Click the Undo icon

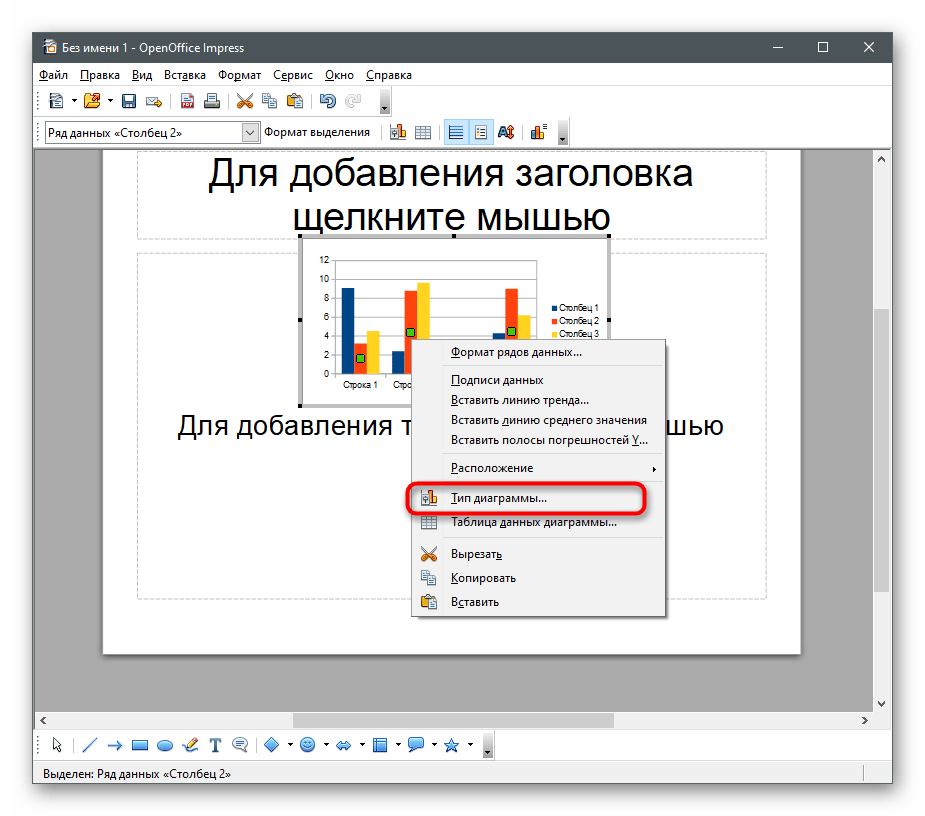click(327, 101)
